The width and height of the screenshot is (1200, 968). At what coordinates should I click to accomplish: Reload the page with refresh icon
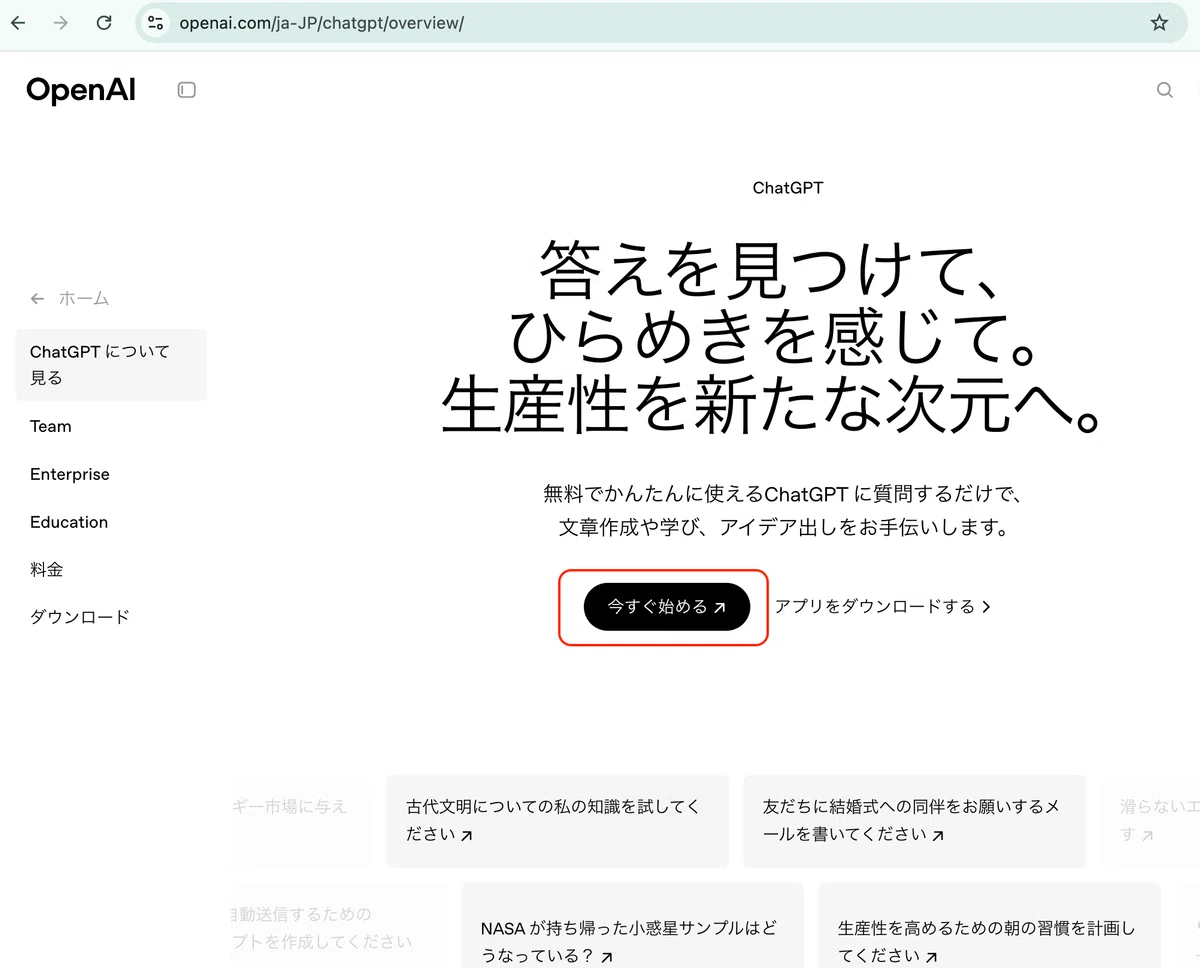point(104,23)
